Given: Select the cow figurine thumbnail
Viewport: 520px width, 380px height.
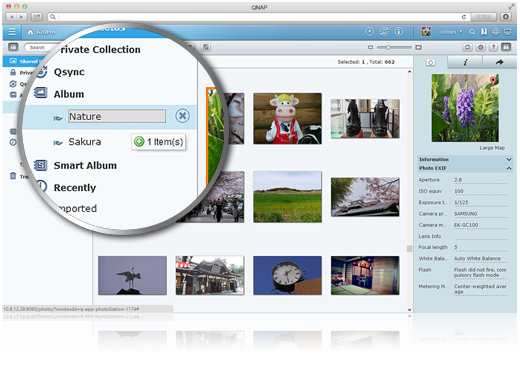Looking at the screenshot, I should [287, 119].
